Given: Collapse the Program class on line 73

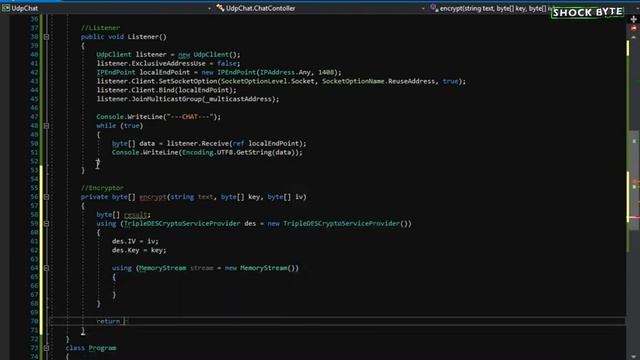Looking at the screenshot, I should pos(46,348).
